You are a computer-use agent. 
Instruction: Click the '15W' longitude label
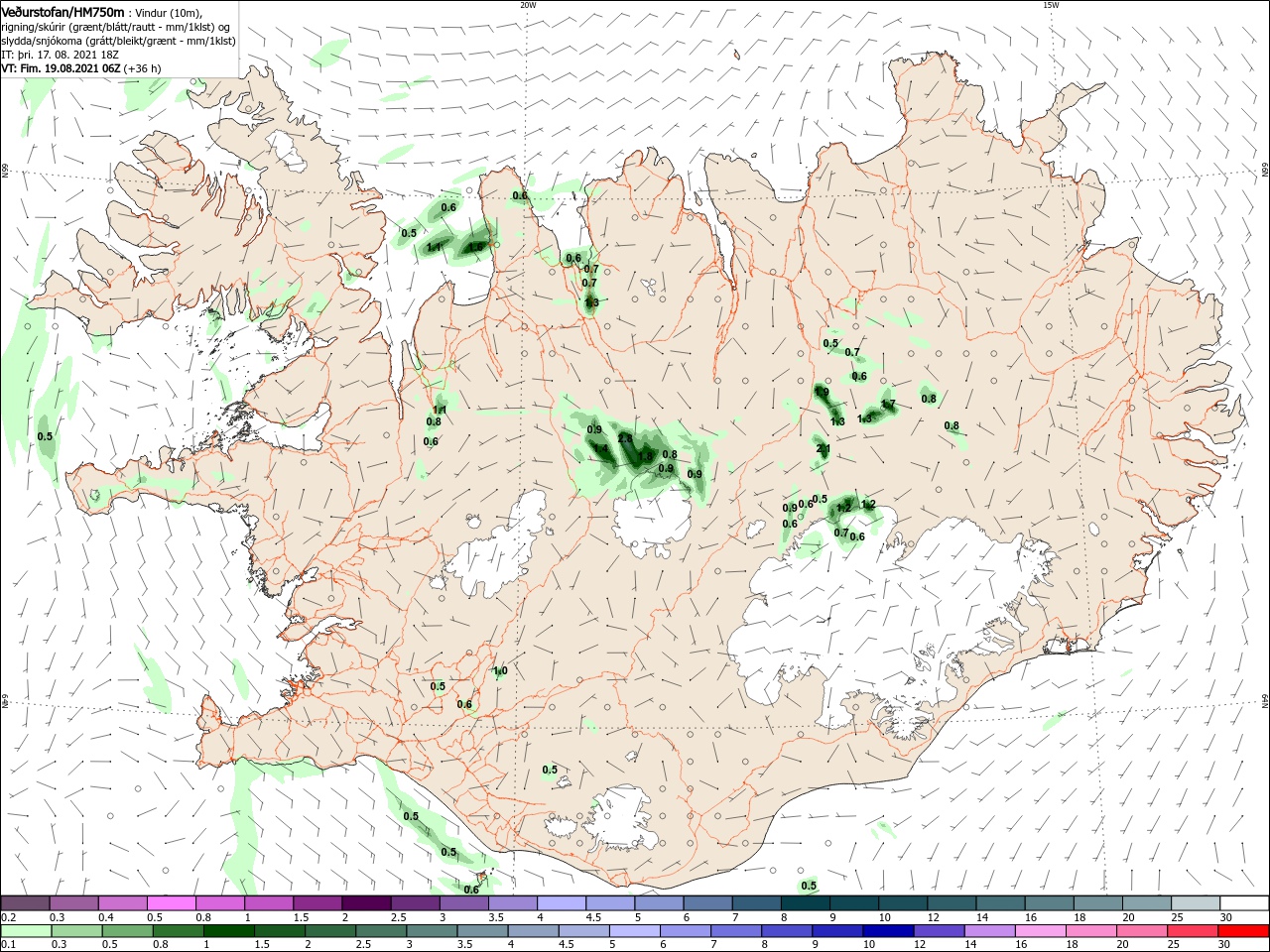(x=1051, y=5)
